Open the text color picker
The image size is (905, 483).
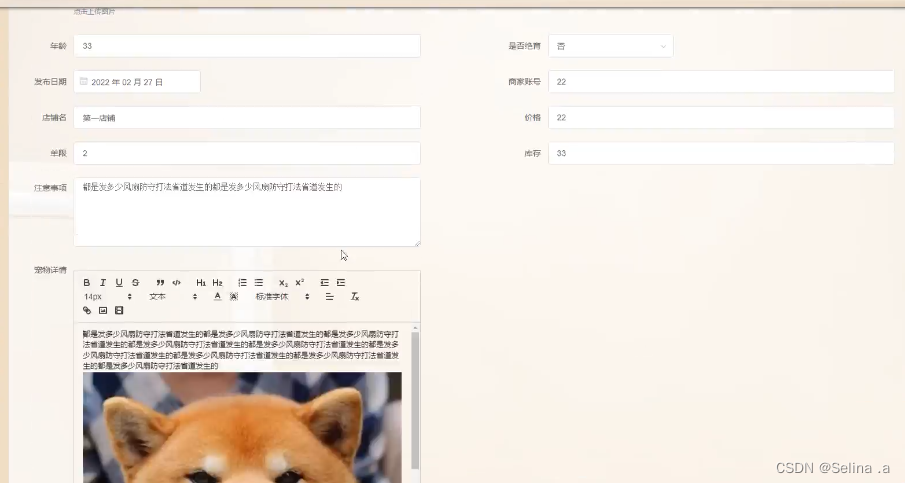(218, 297)
